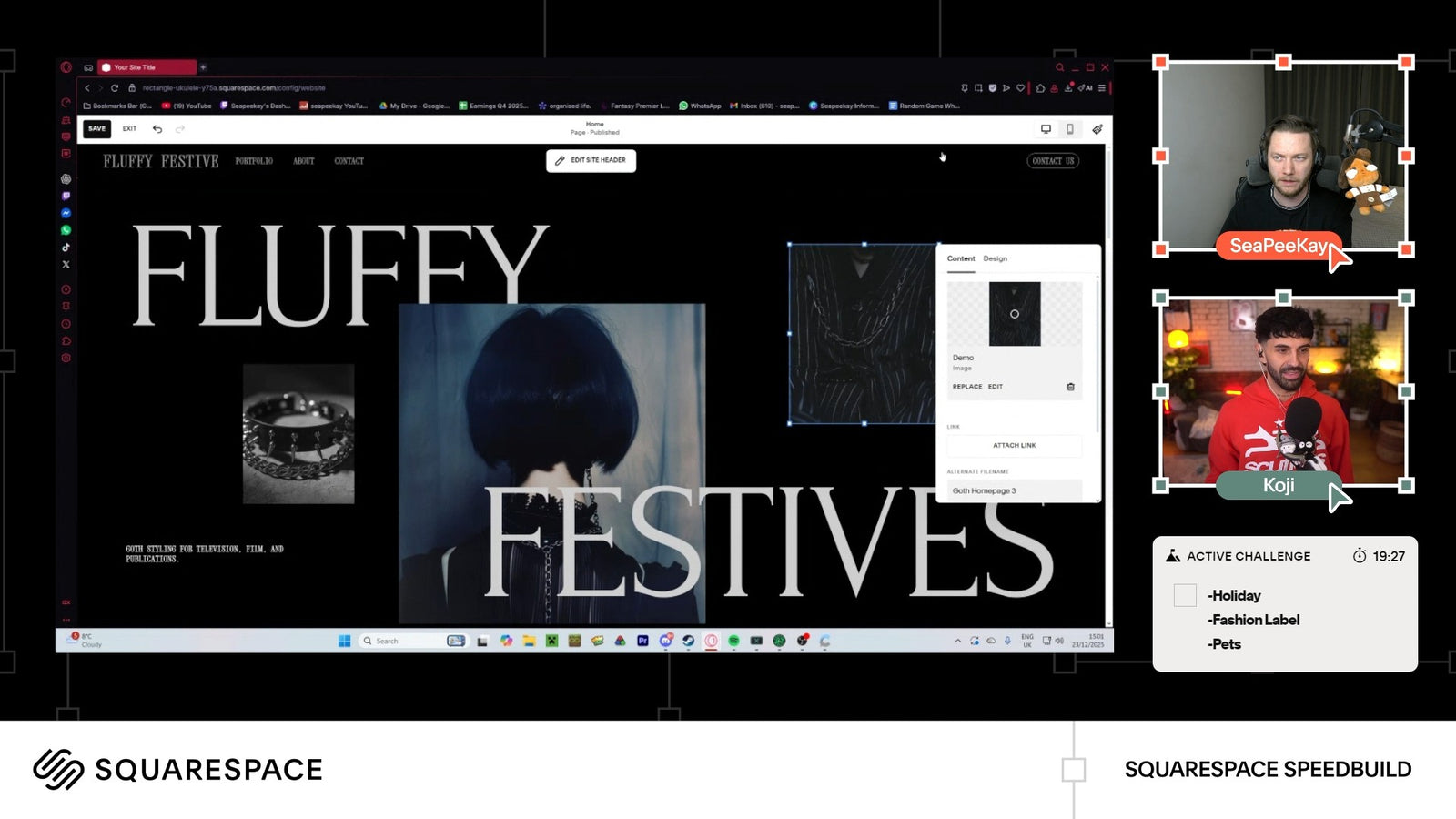
Task: Select the dark pinstripe image block
Action: click(x=863, y=334)
